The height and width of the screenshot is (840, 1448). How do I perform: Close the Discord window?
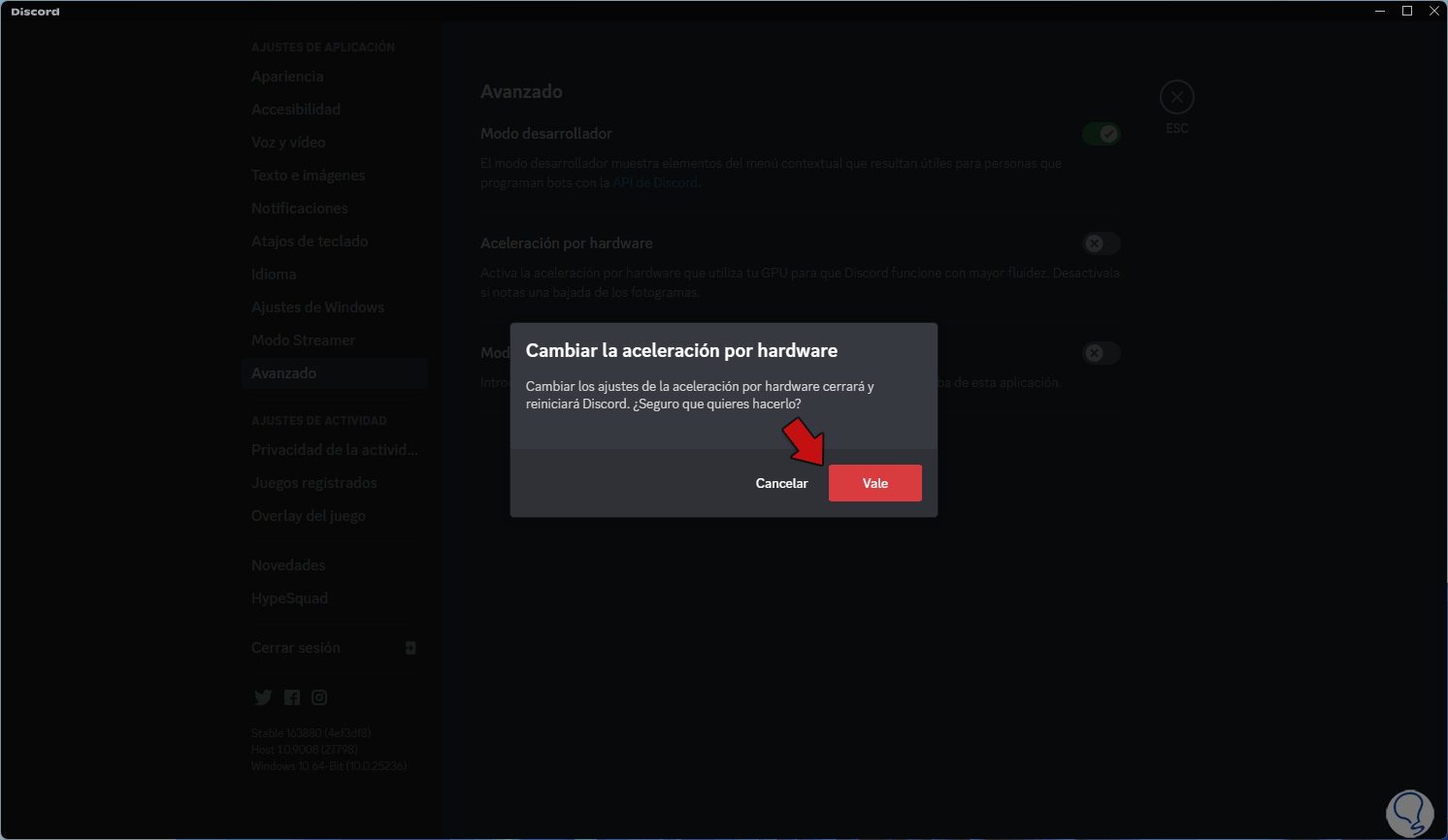[x=1434, y=11]
